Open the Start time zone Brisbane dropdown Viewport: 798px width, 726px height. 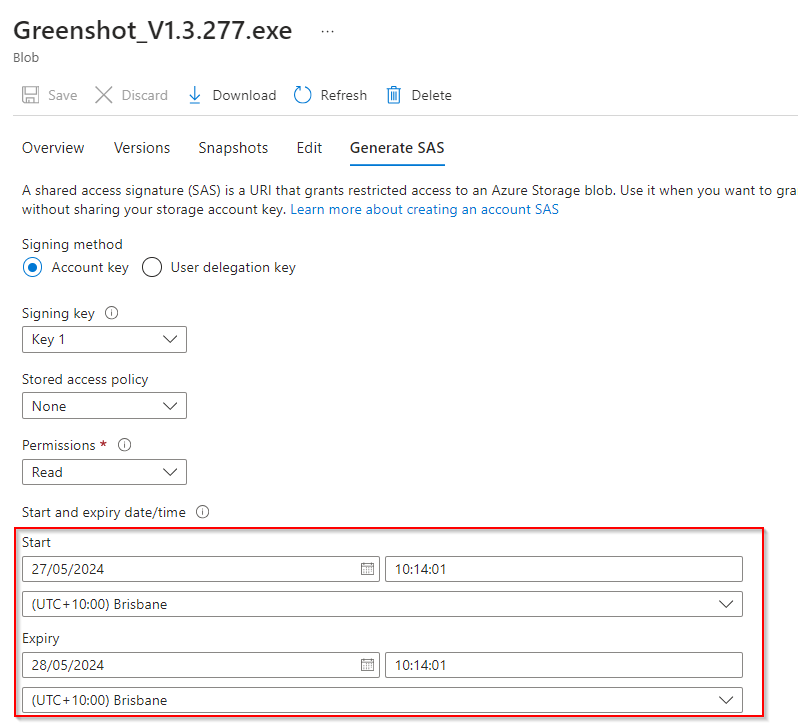[382, 604]
